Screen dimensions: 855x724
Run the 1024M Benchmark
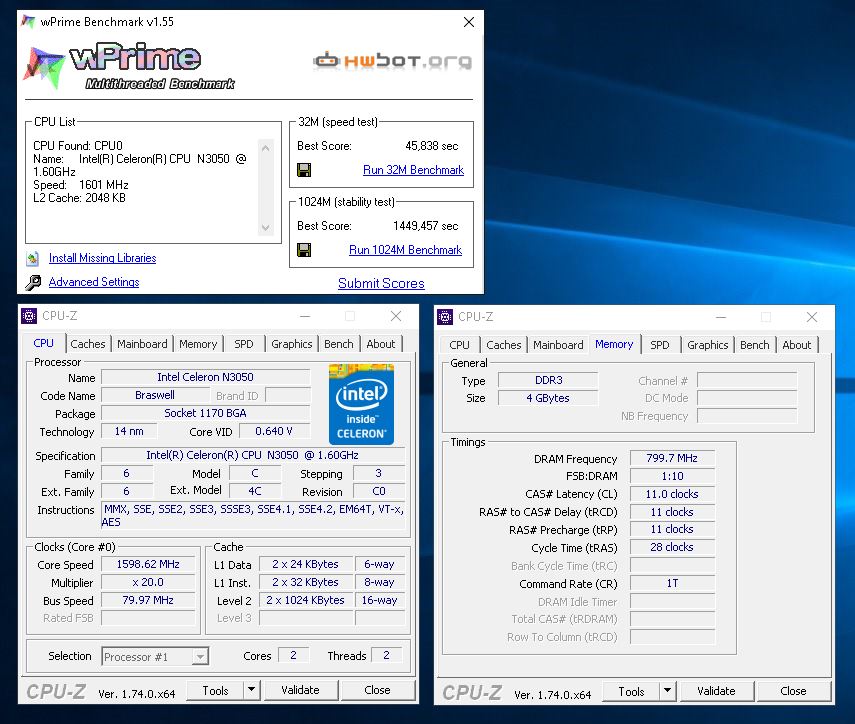tap(405, 250)
